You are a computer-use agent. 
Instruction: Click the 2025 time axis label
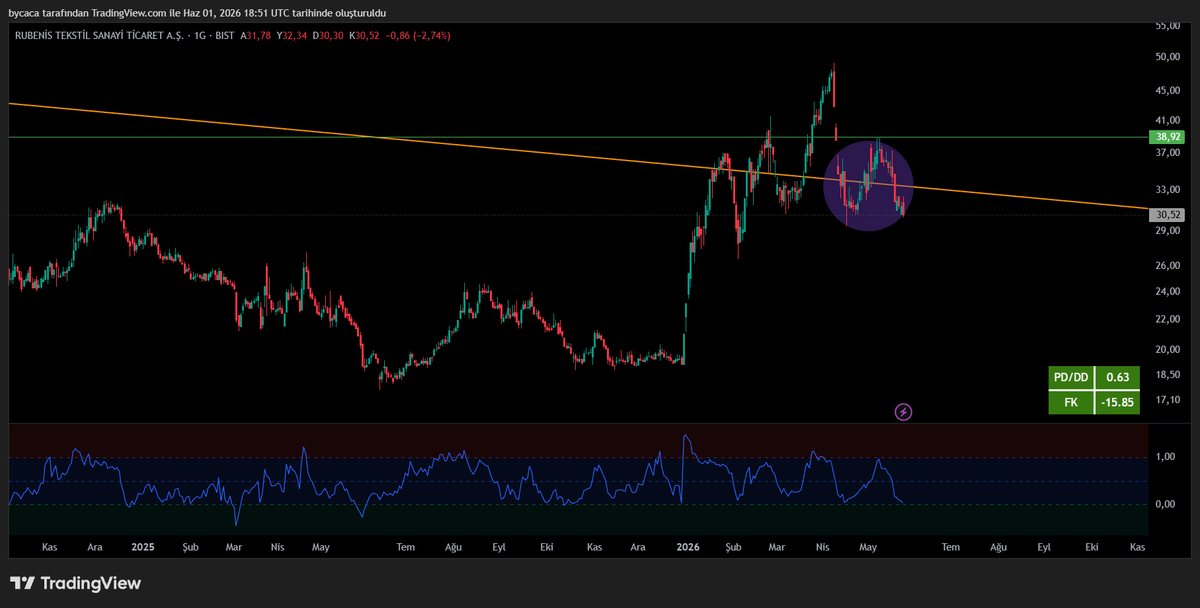(142, 547)
